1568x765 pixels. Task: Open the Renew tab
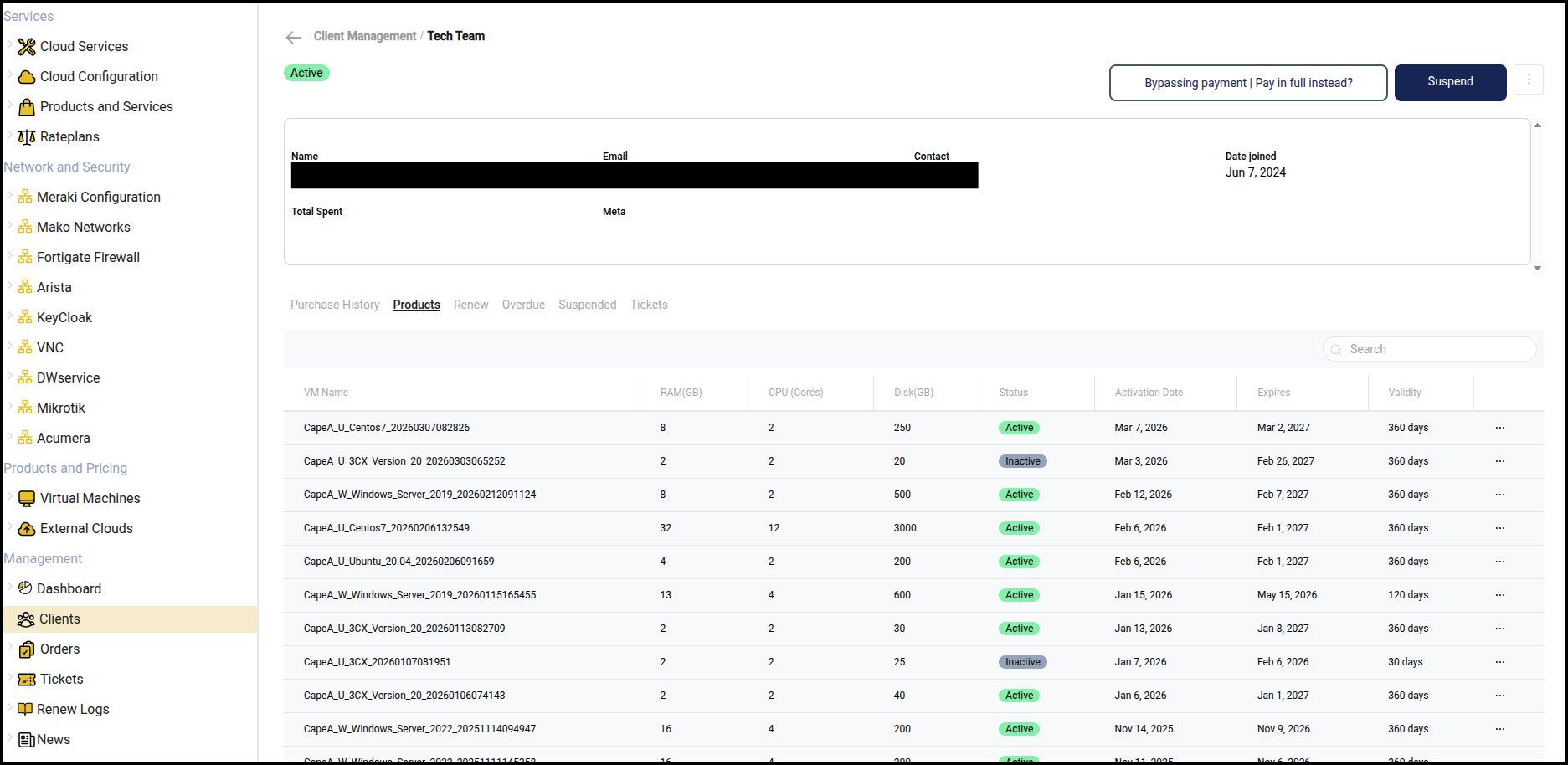471,305
